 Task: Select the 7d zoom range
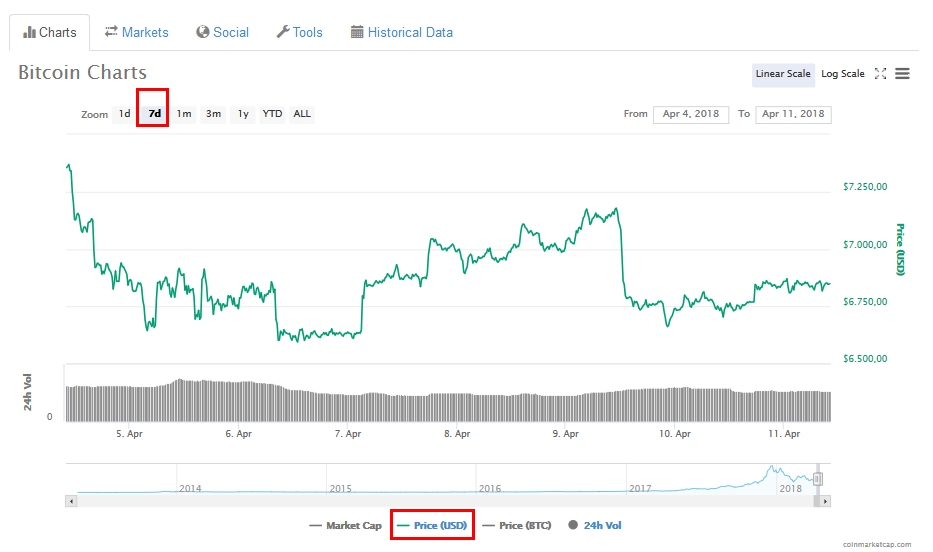tap(155, 114)
